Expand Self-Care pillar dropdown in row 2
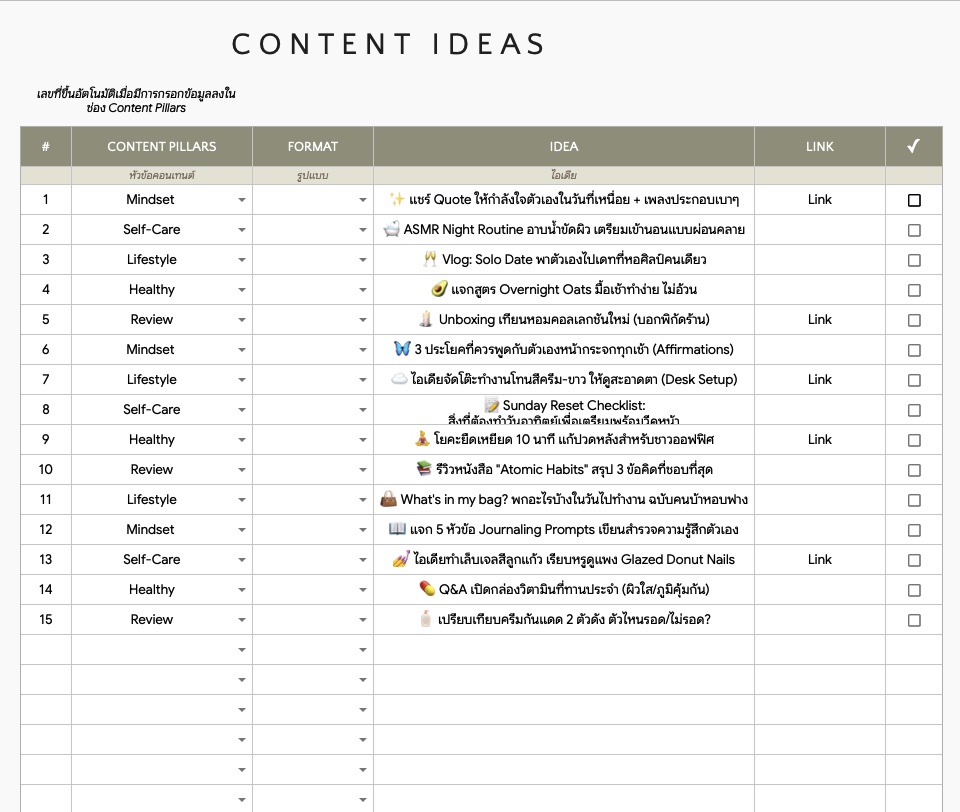The width and height of the screenshot is (960, 812). pos(242,230)
